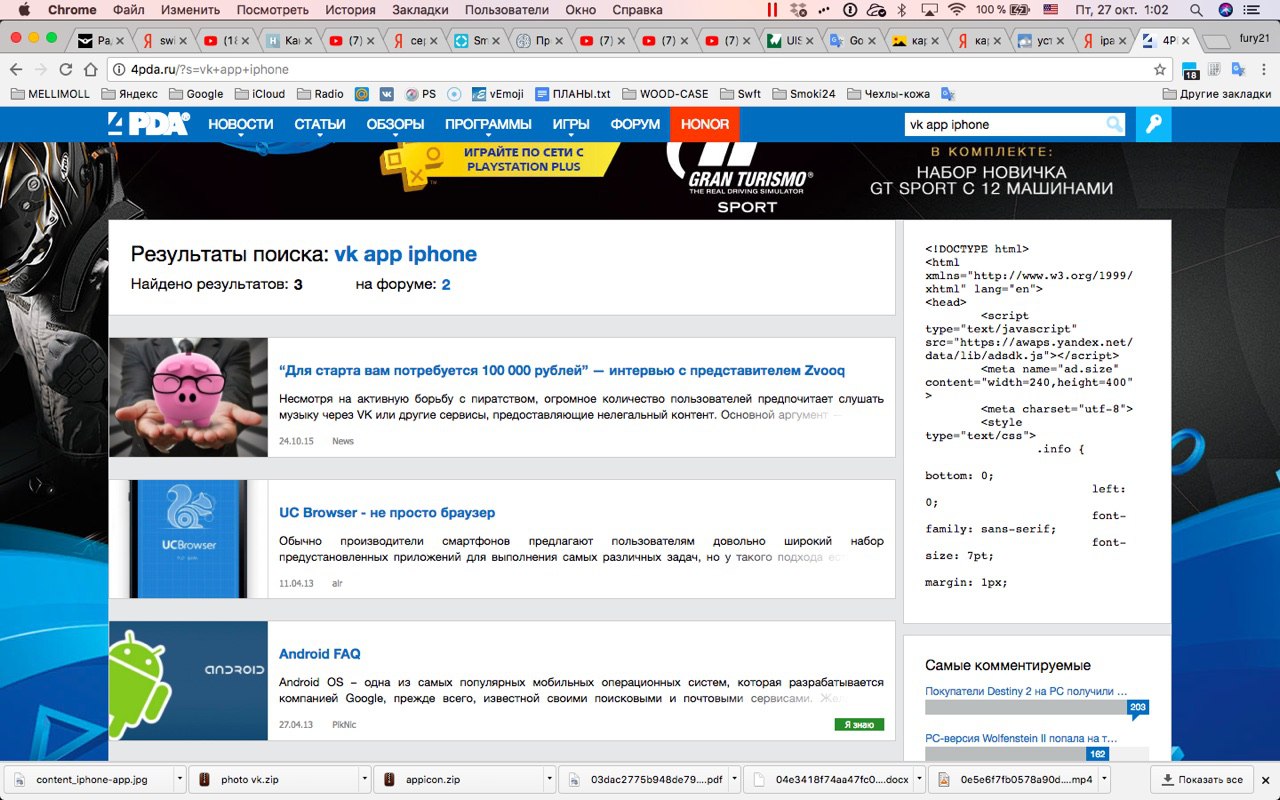
Task: Click the search magnifier icon in site header
Action: click(x=1114, y=125)
